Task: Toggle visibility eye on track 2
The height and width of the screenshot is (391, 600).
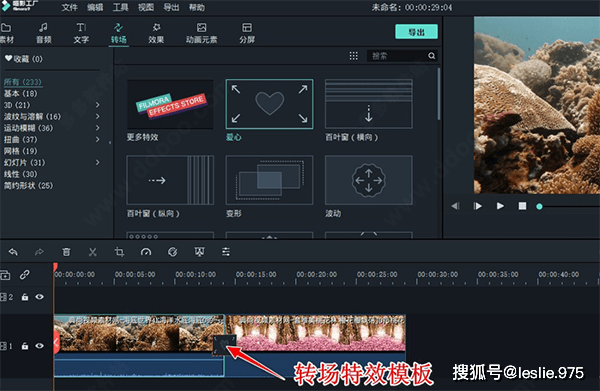Action: [x=39, y=297]
